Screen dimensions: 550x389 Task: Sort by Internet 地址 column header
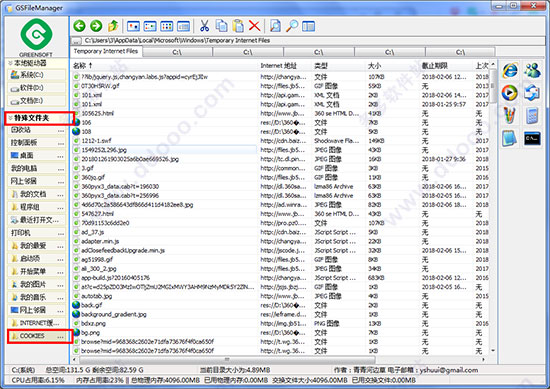pos(285,66)
